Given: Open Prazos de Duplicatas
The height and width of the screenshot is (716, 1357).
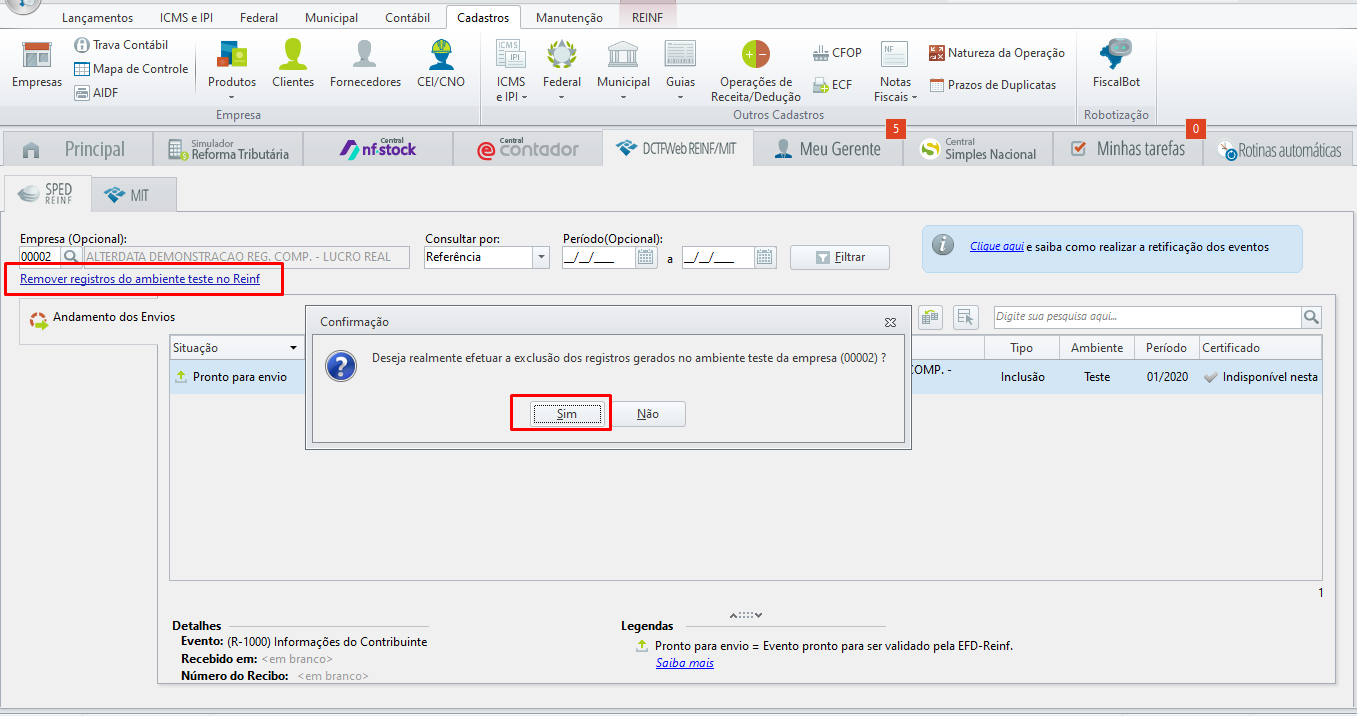Looking at the screenshot, I should coord(992,85).
